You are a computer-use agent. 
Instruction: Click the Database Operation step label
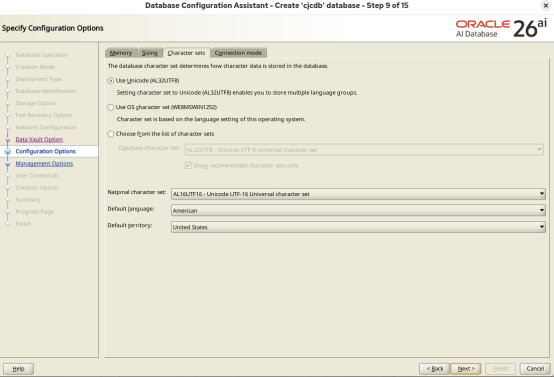point(42,55)
